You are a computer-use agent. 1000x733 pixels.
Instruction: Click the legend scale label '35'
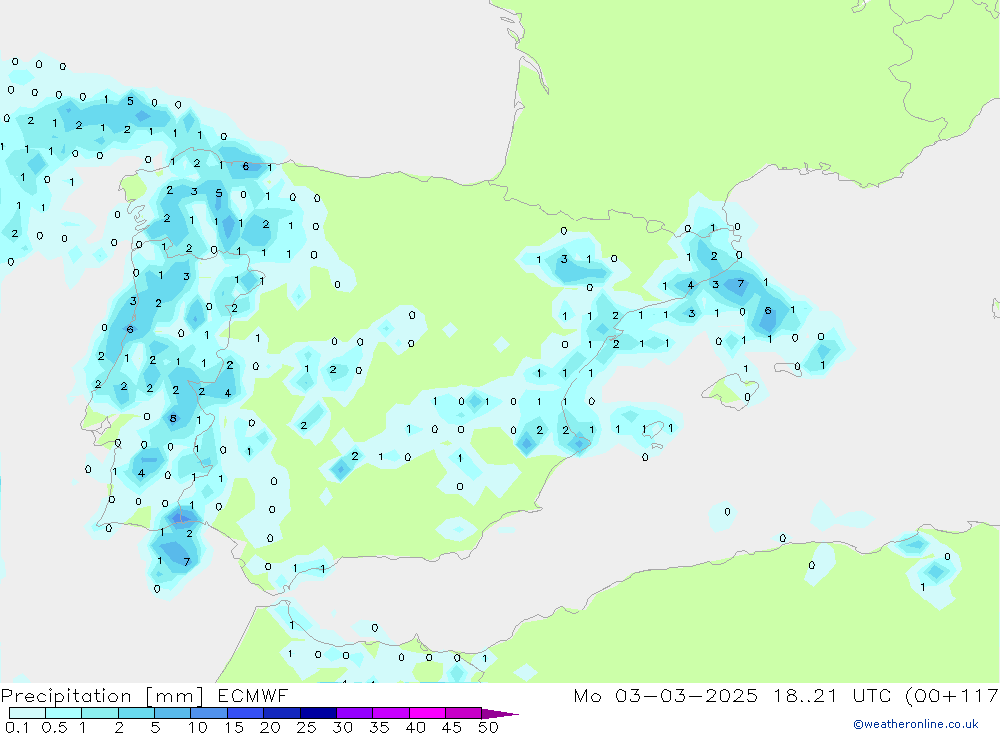pos(379,727)
